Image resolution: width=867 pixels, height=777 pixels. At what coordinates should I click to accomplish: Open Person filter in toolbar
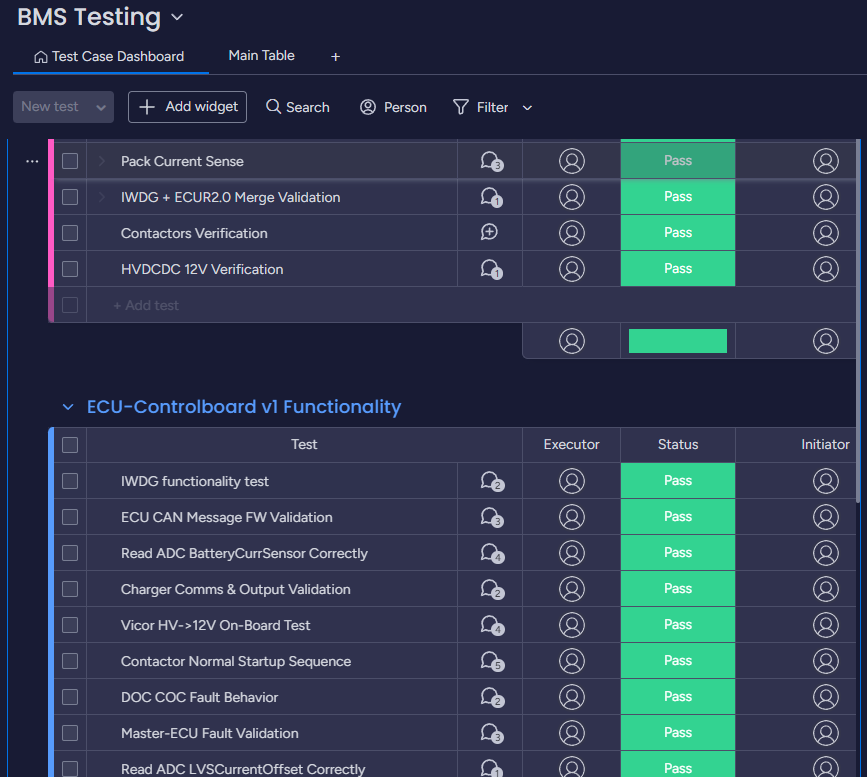click(x=393, y=107)
